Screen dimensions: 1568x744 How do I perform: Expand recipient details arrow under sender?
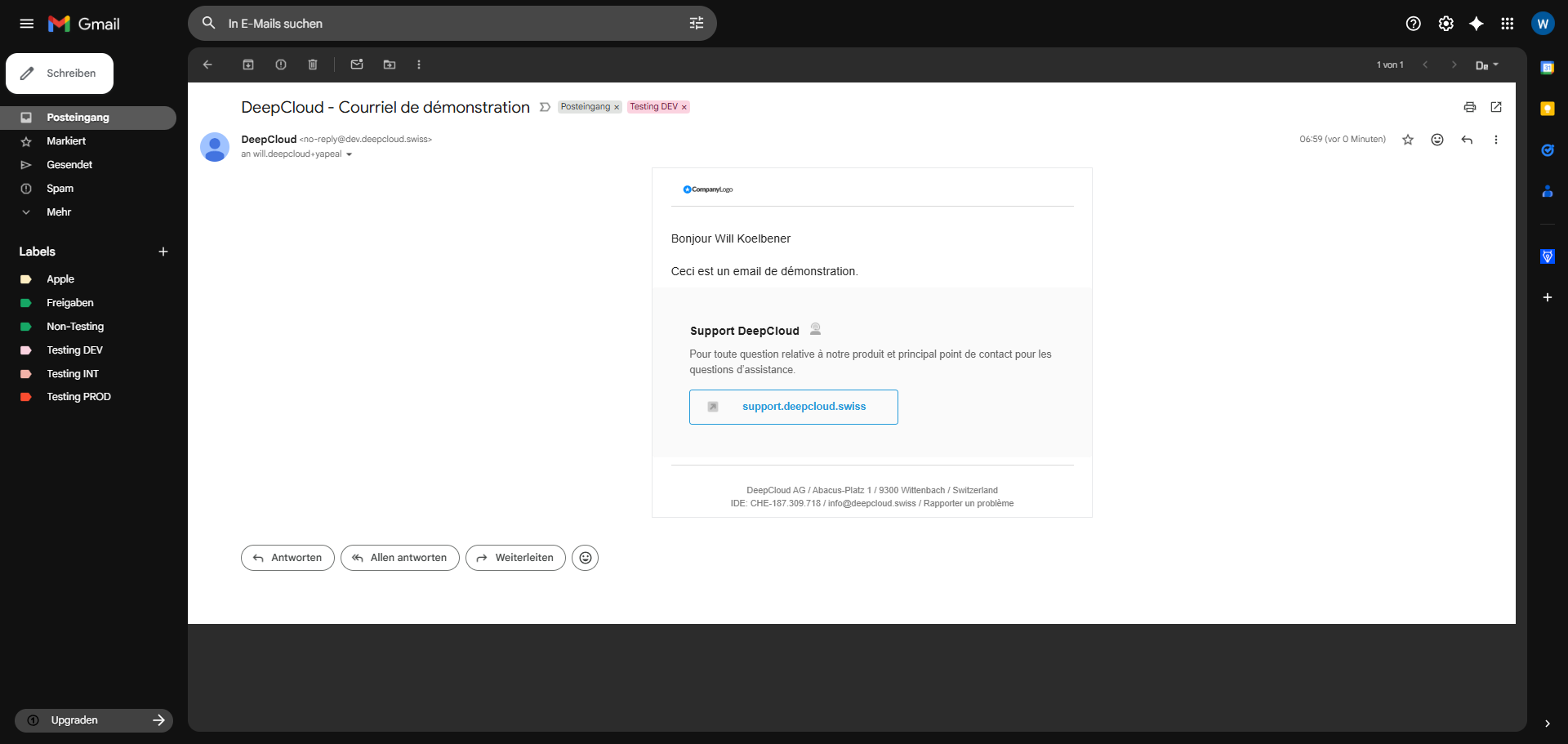[x=349, y=154]
